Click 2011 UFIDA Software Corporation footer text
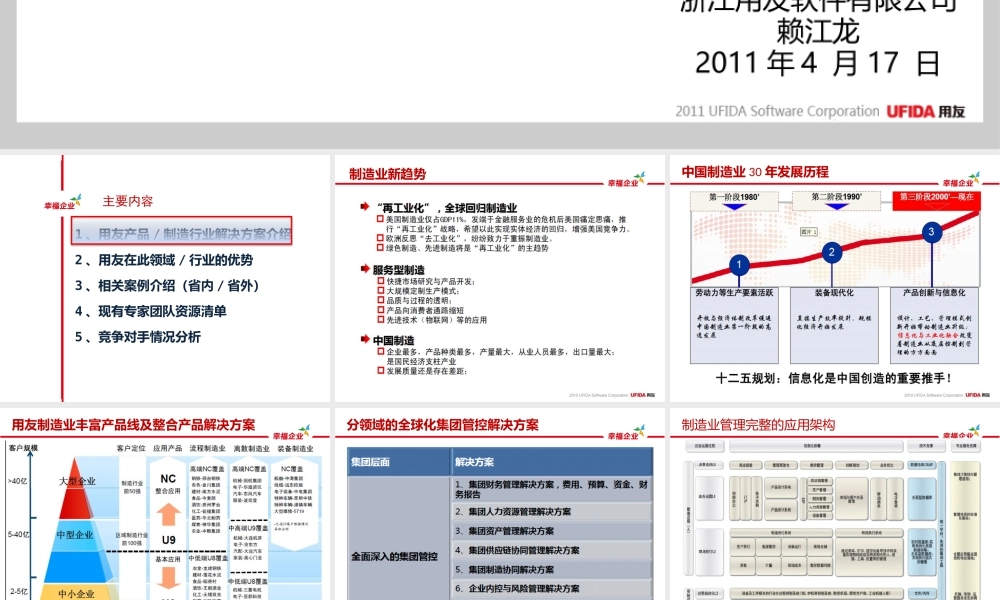This screenshot has width=1000, height=600. pos(777,112)
